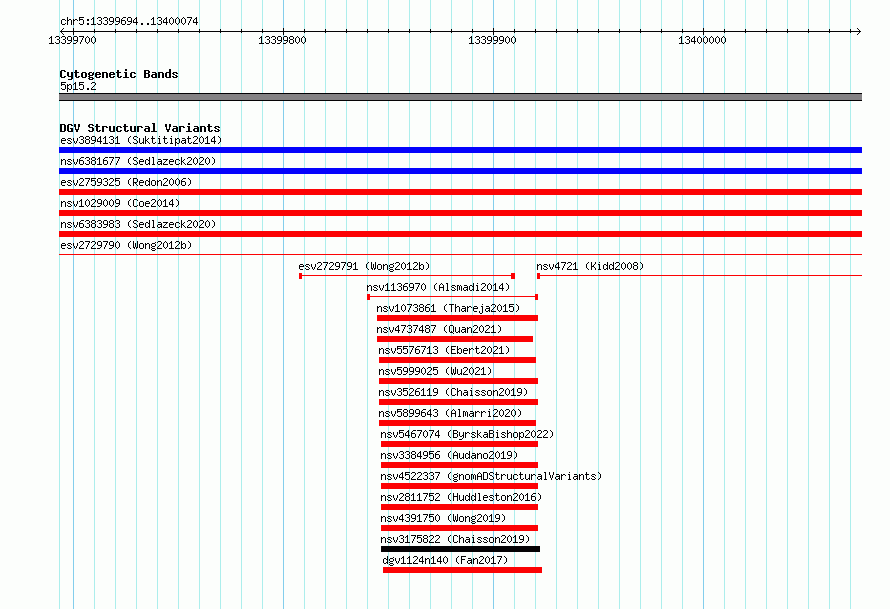Click the esv2759325 (Redon2006) label
The width and height of the screenshot is (890, 609).
[126, 182]
